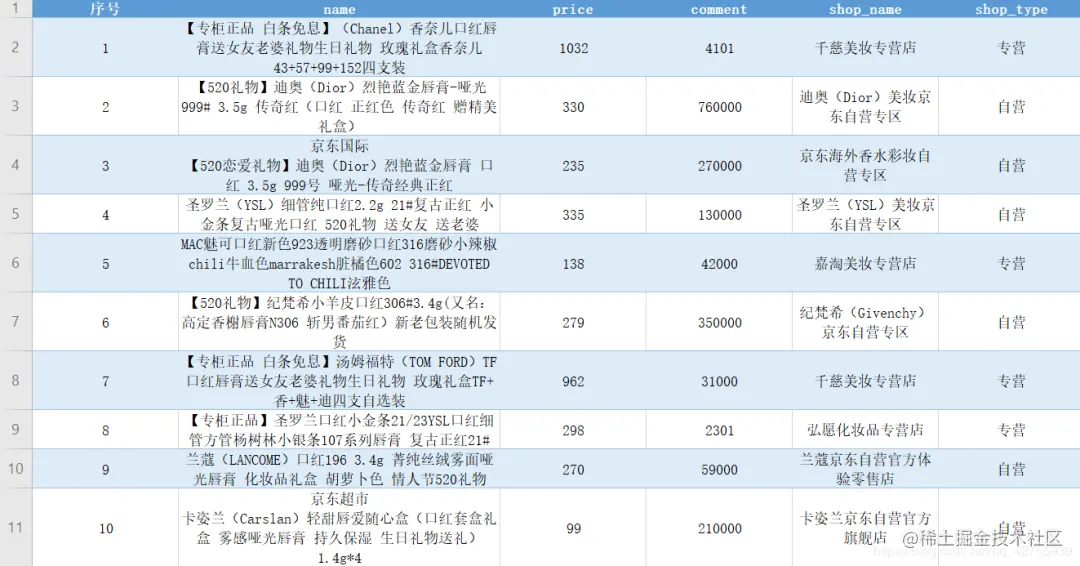Screen dimensions: 1080x566
Task: Select spreadsheet row header 9
Action: (16, 430)
